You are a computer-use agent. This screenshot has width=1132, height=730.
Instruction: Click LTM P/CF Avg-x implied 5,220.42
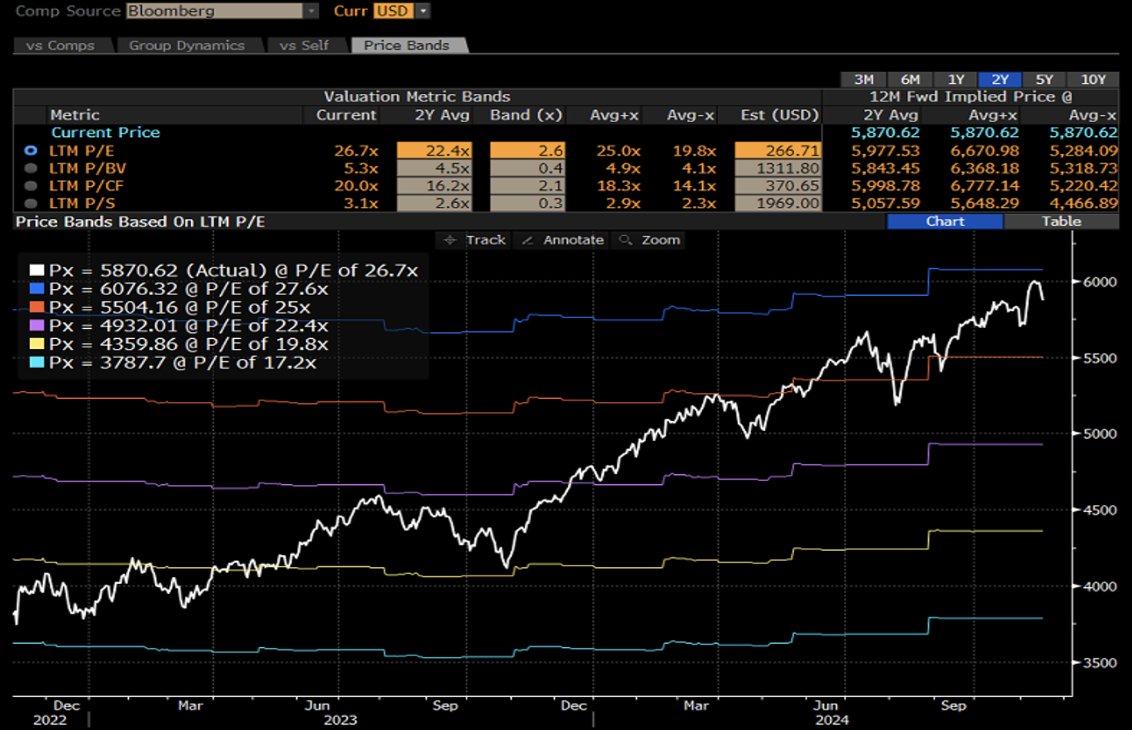coord(1084,186)
